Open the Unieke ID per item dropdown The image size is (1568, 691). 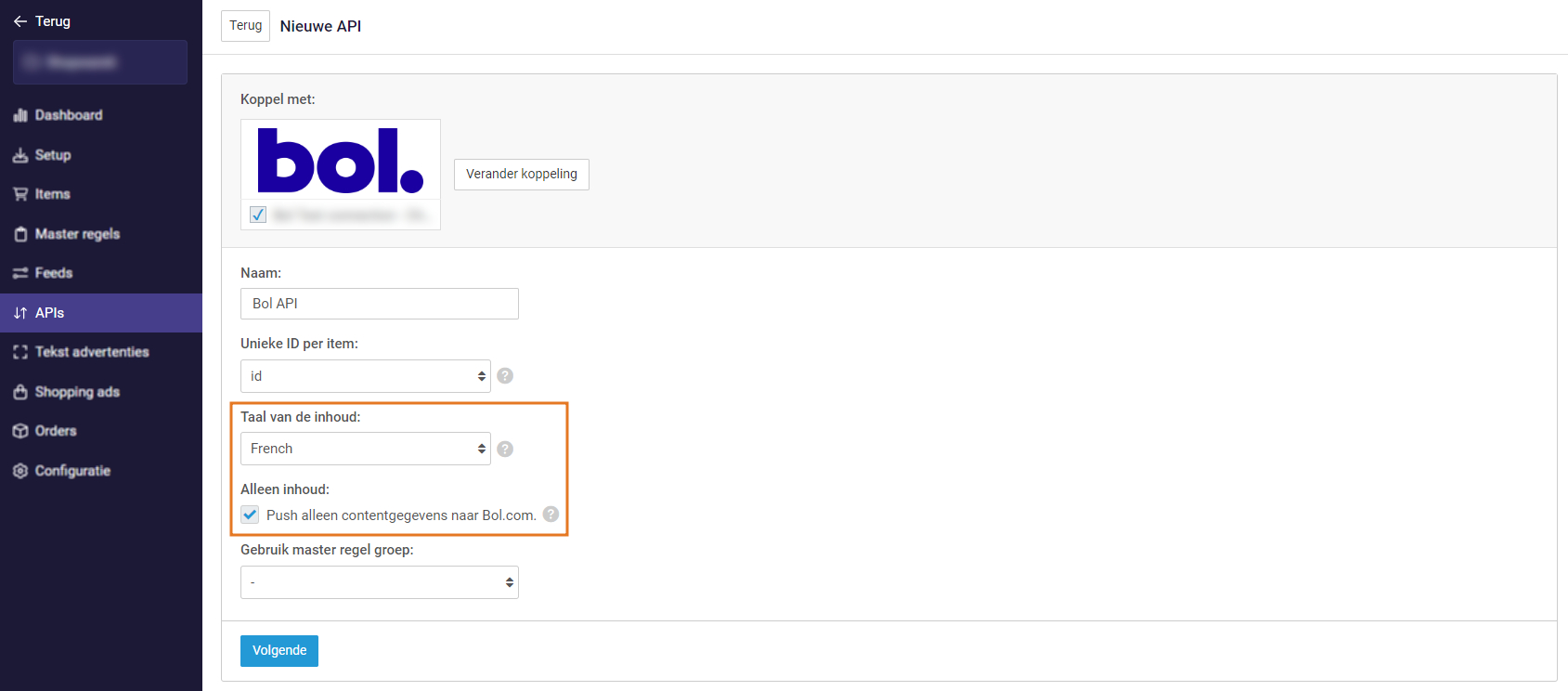click(x=366, y=376)
